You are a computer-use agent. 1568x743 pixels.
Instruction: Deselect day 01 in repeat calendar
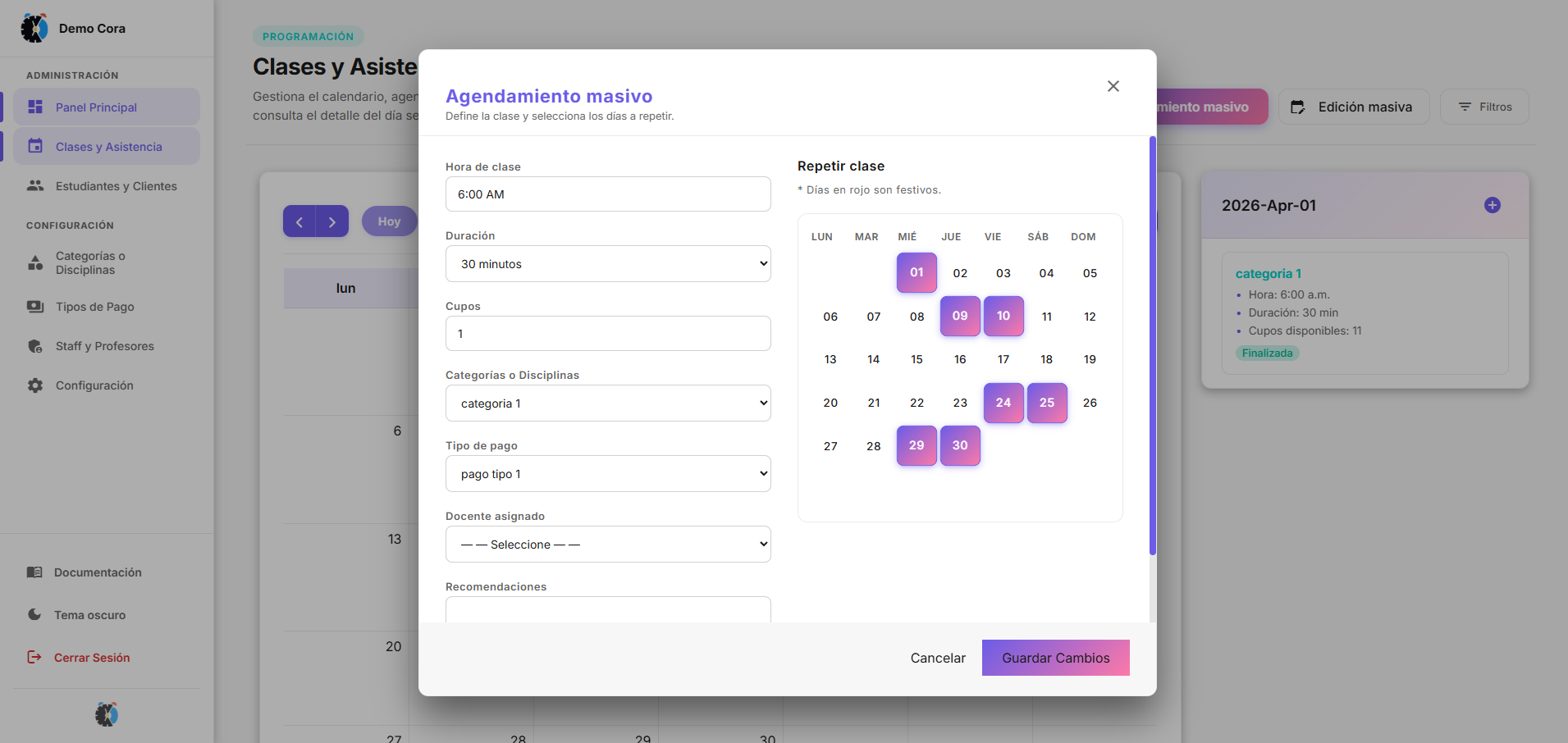coord(917,272)
